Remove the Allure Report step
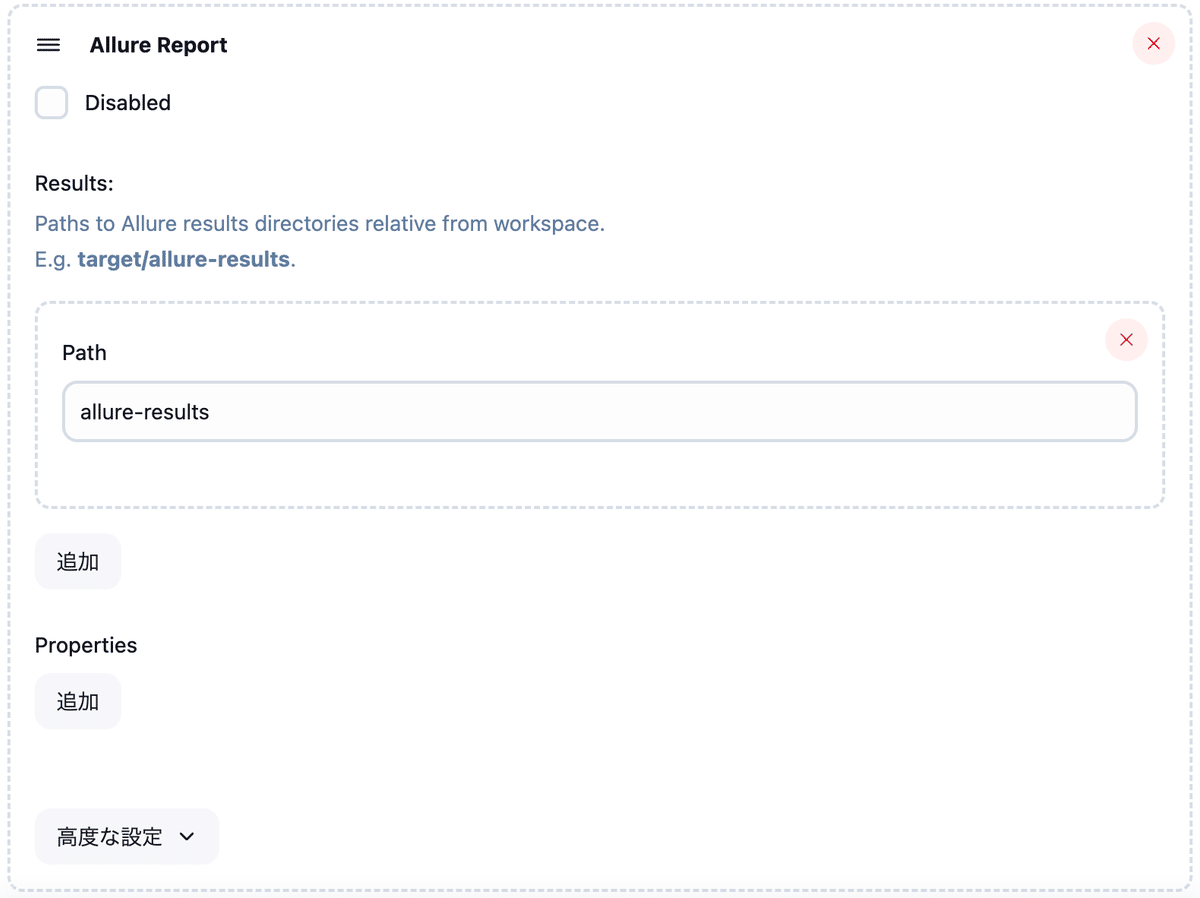The image size is (1200, 898). pyautogui.click(x=1153, y=44)
